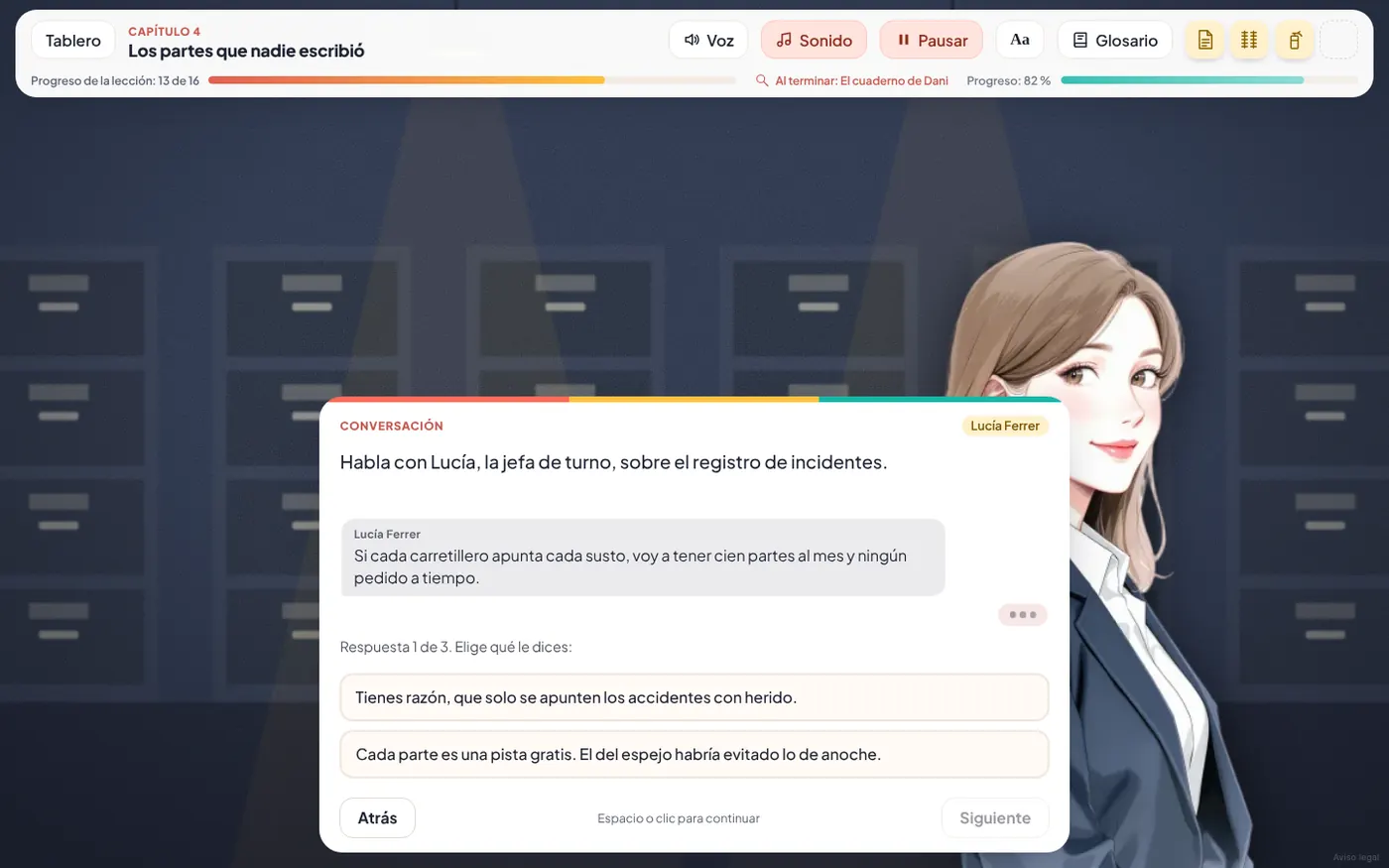Click the "Aviso legal" link
Image resolution: width=1389 pixels, height=868 pixels.
point(1356,857)
